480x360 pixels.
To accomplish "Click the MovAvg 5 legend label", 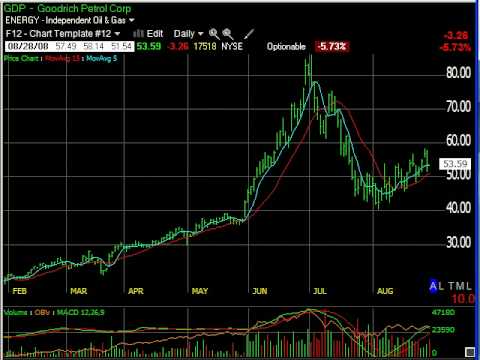I will coord(102,59).
